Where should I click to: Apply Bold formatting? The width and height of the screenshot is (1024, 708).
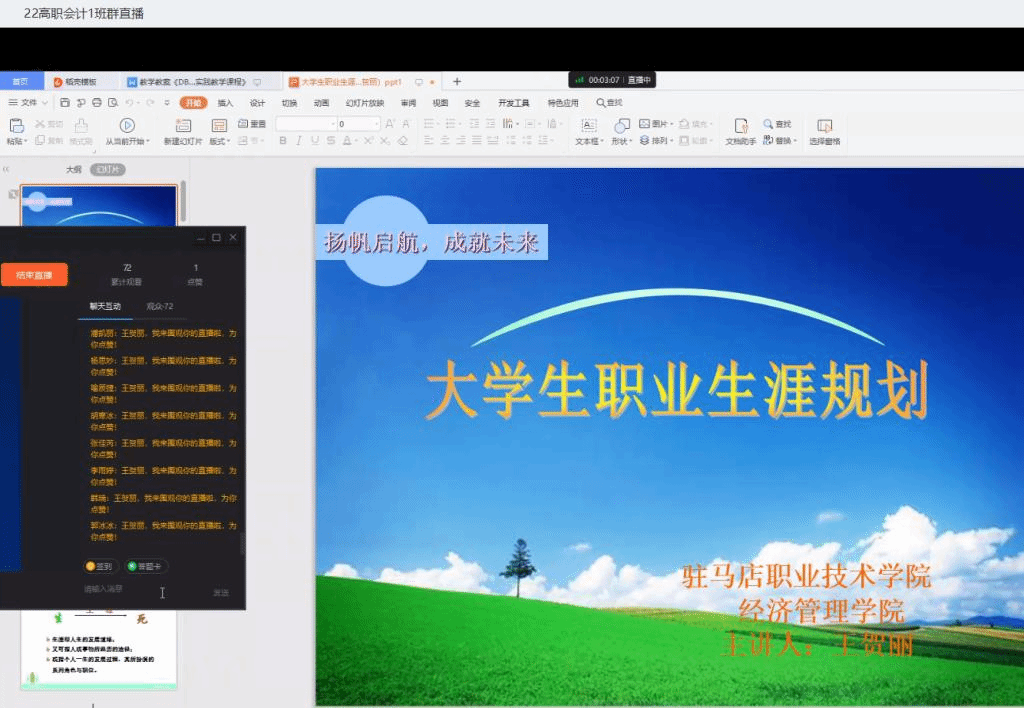coord(283,140)
